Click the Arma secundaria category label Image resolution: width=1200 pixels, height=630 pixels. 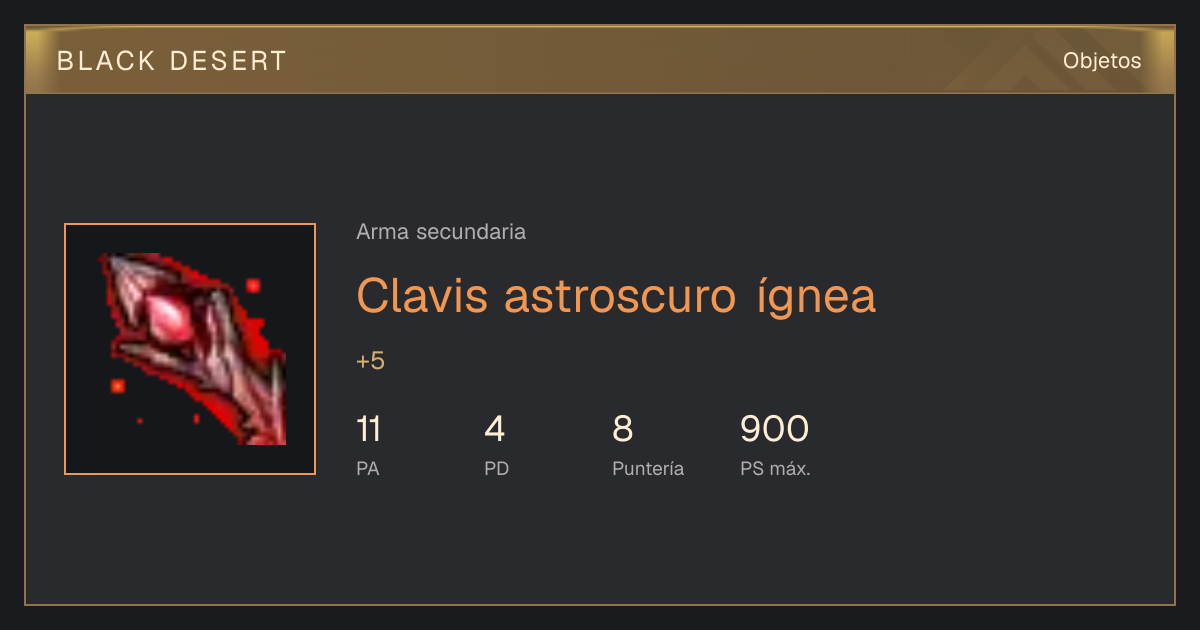[441, 232]
